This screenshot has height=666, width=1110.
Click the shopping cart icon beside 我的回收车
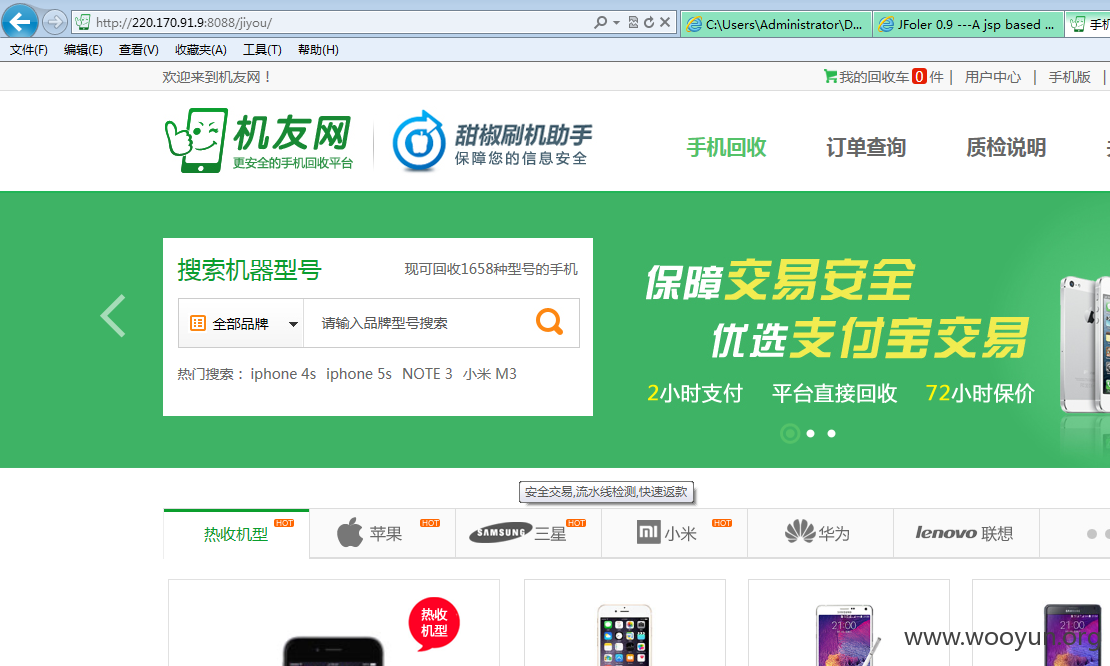click(x=830, y=76)
